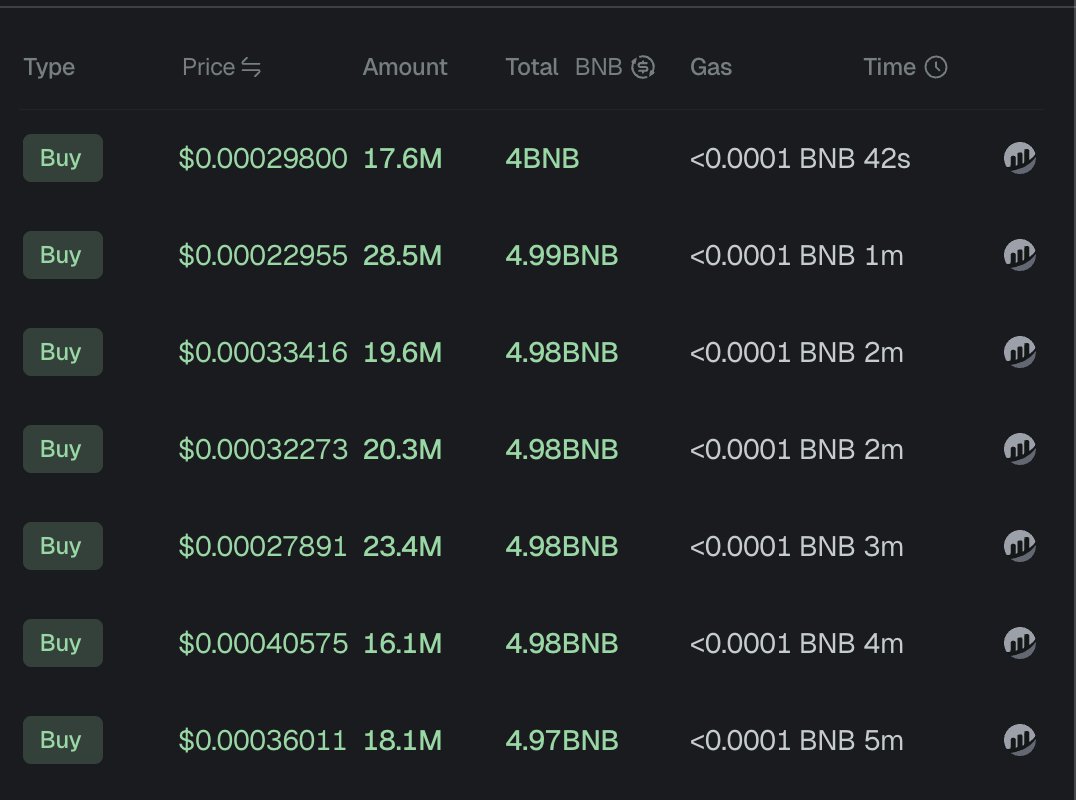Click total 4.97BNB
Image resolution: width=1076 pixels, height=800 pixels.
click(562, 741)
